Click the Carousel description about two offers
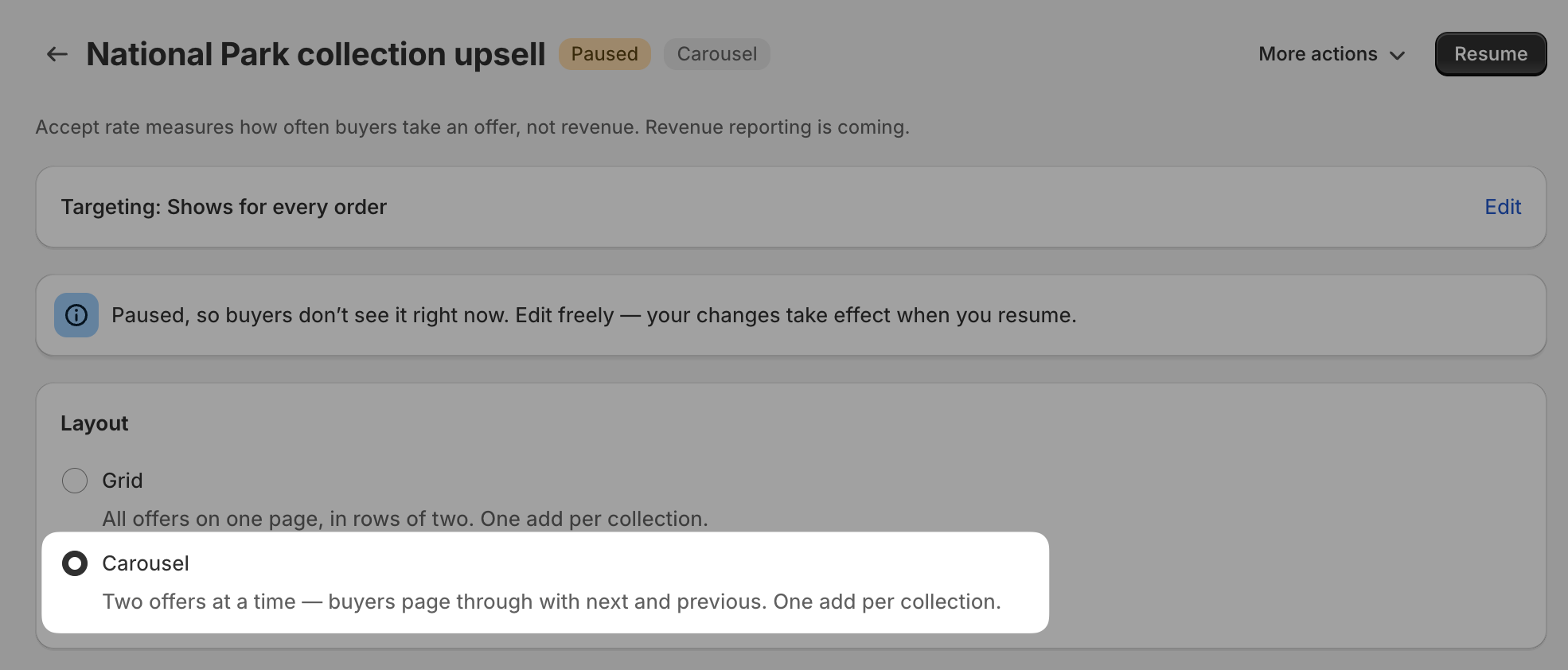The height and width of the screenshot is (670, 1568). tap(552, 602)
